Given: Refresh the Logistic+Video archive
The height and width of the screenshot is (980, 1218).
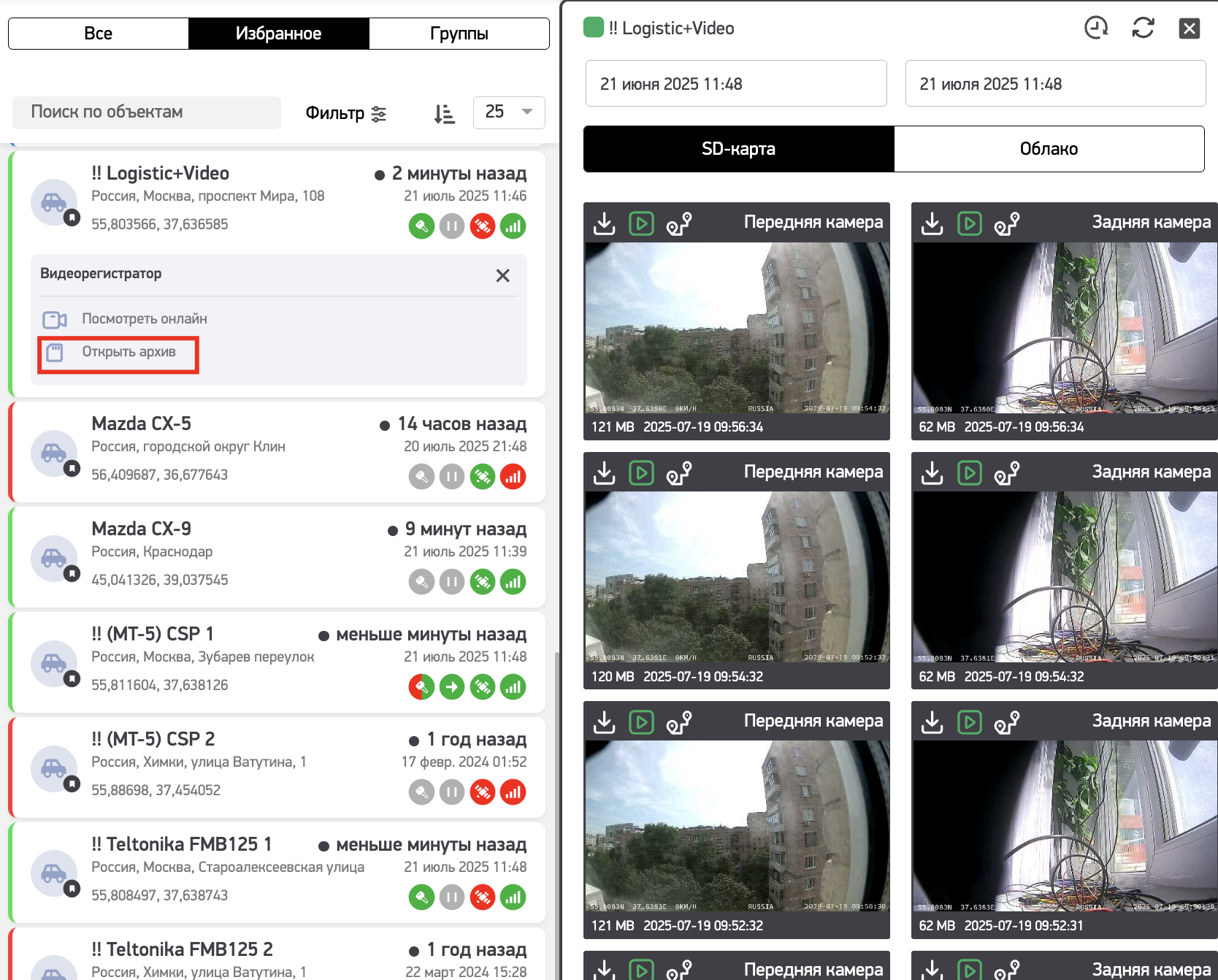Looking at the screenshot, I should [x=1144, y=28].
